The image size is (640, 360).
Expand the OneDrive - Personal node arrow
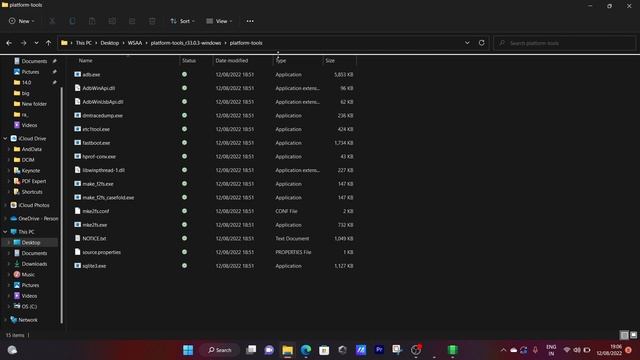(5, 219)
